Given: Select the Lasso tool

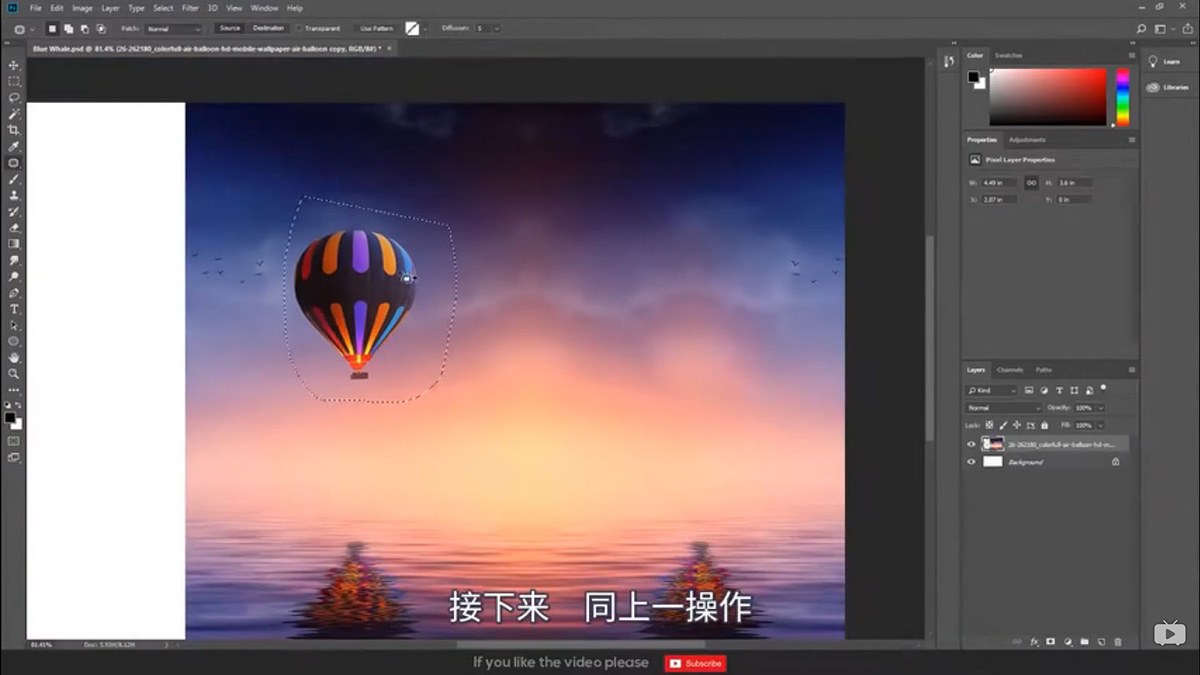Looking at the screenshot, I should click(x=14, y=98).
